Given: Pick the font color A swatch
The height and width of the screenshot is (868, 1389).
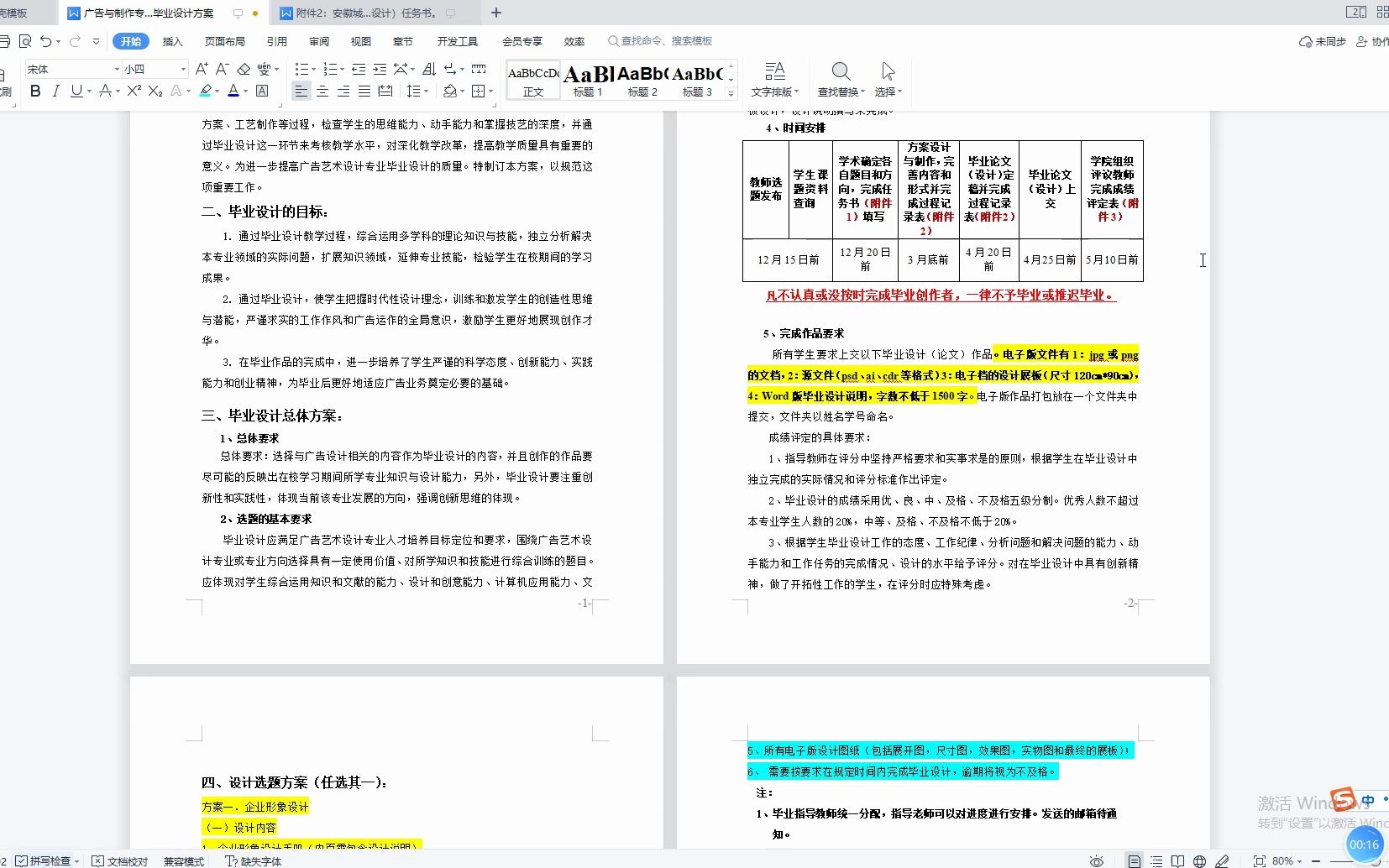Looking at the screenshot, I should pos(233,91).
